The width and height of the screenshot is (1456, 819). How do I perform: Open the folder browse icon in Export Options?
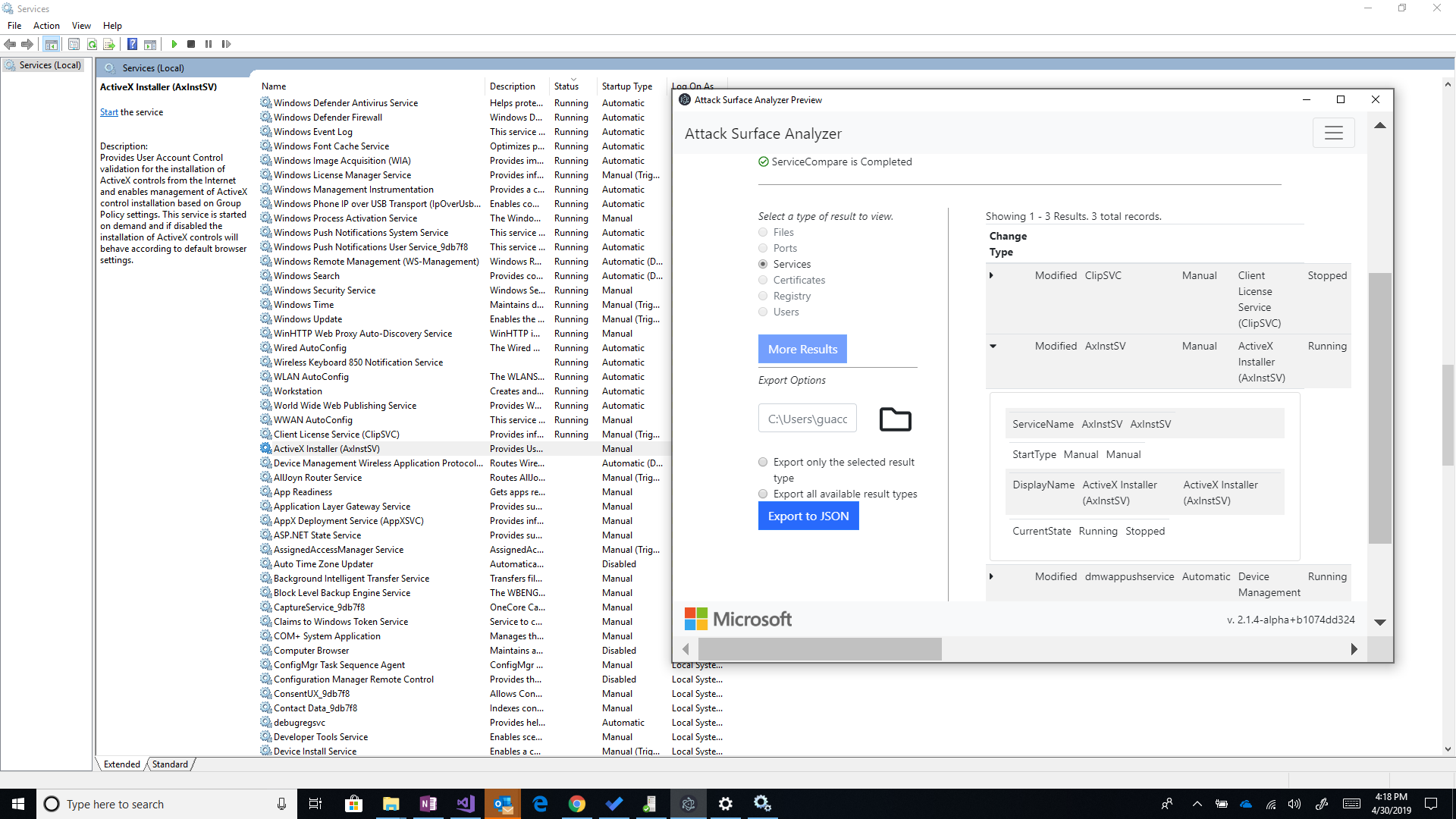[x=895, y=419]
